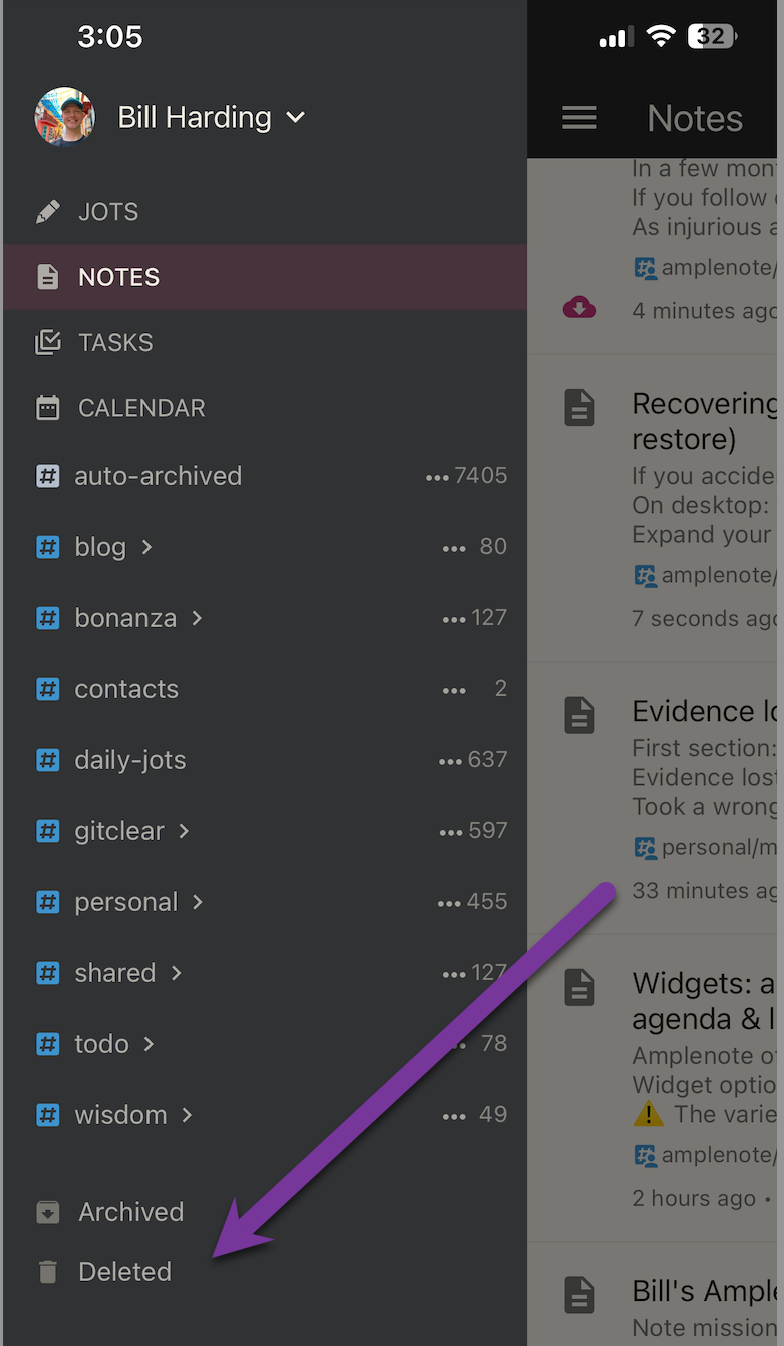Click the Archived box icon
Viewport: 784px width, 1346px height.
click(x=47, y=1211)
